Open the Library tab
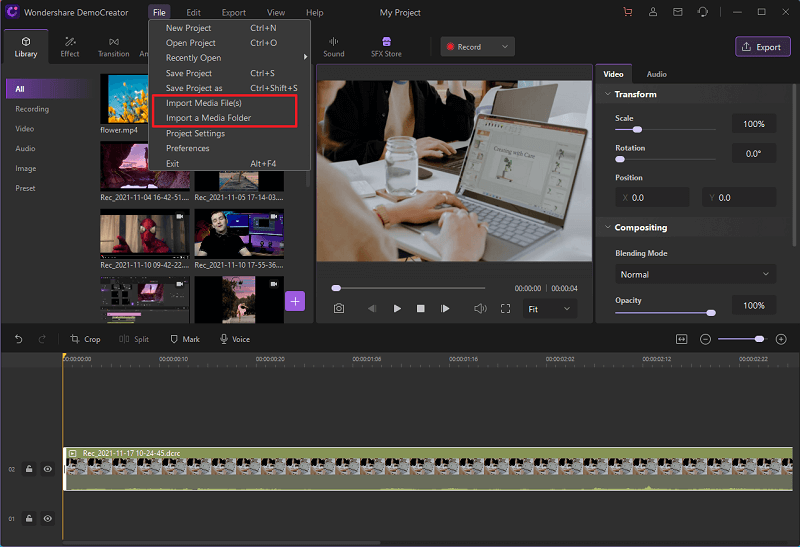 (x=26, y=47)
